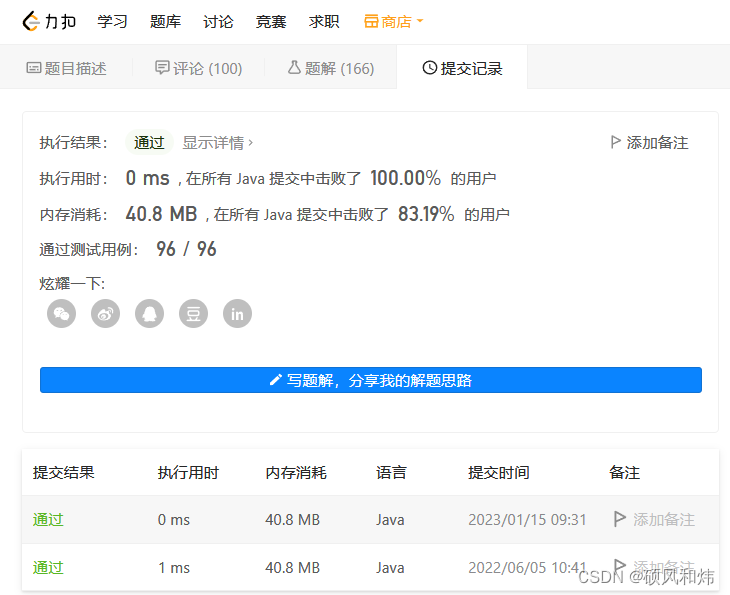Switch to the 题目描述 tab
730x595 pixels.
pos(67,68)
